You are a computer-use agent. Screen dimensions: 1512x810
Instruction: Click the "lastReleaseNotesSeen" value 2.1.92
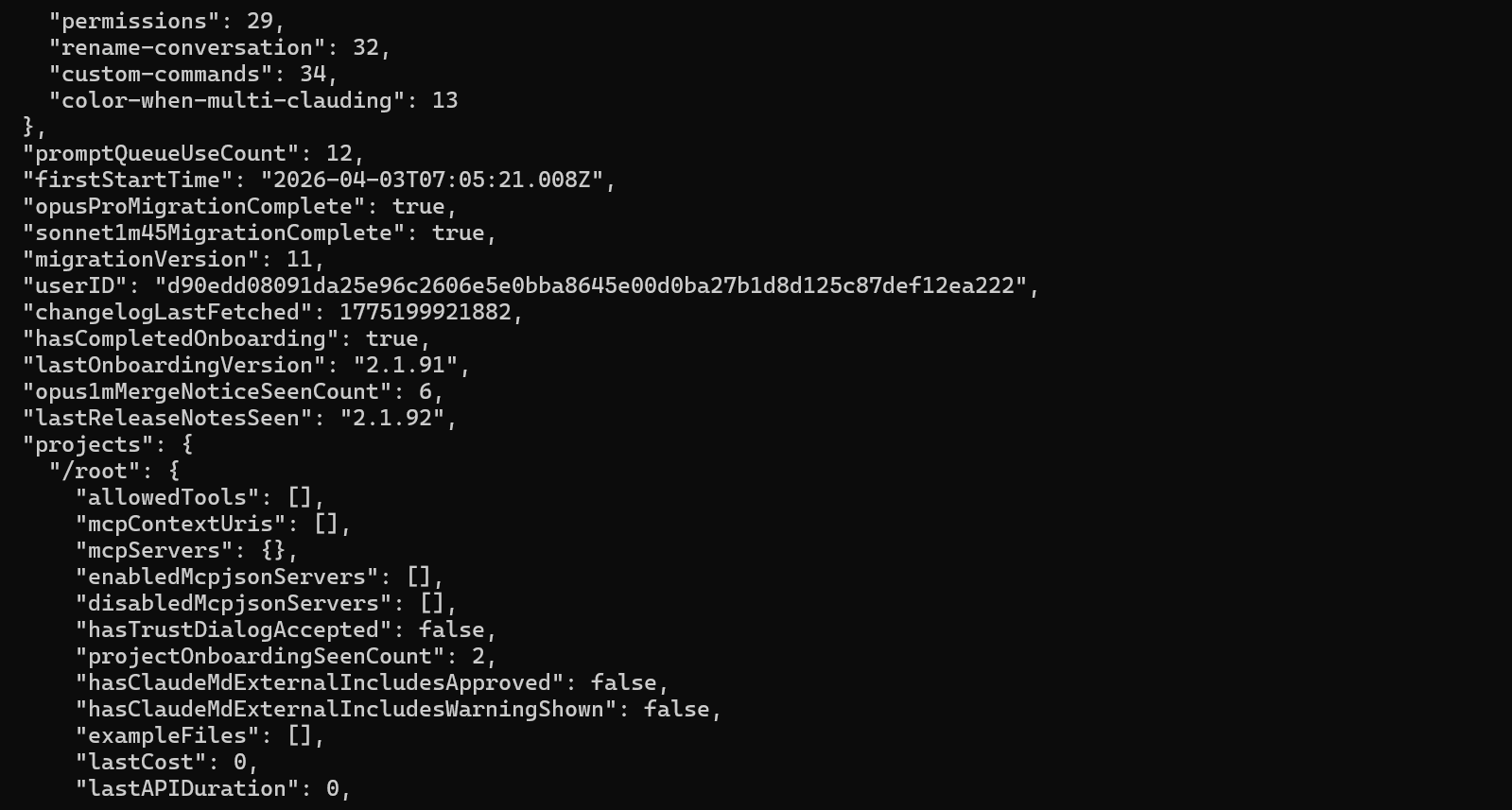392,418
